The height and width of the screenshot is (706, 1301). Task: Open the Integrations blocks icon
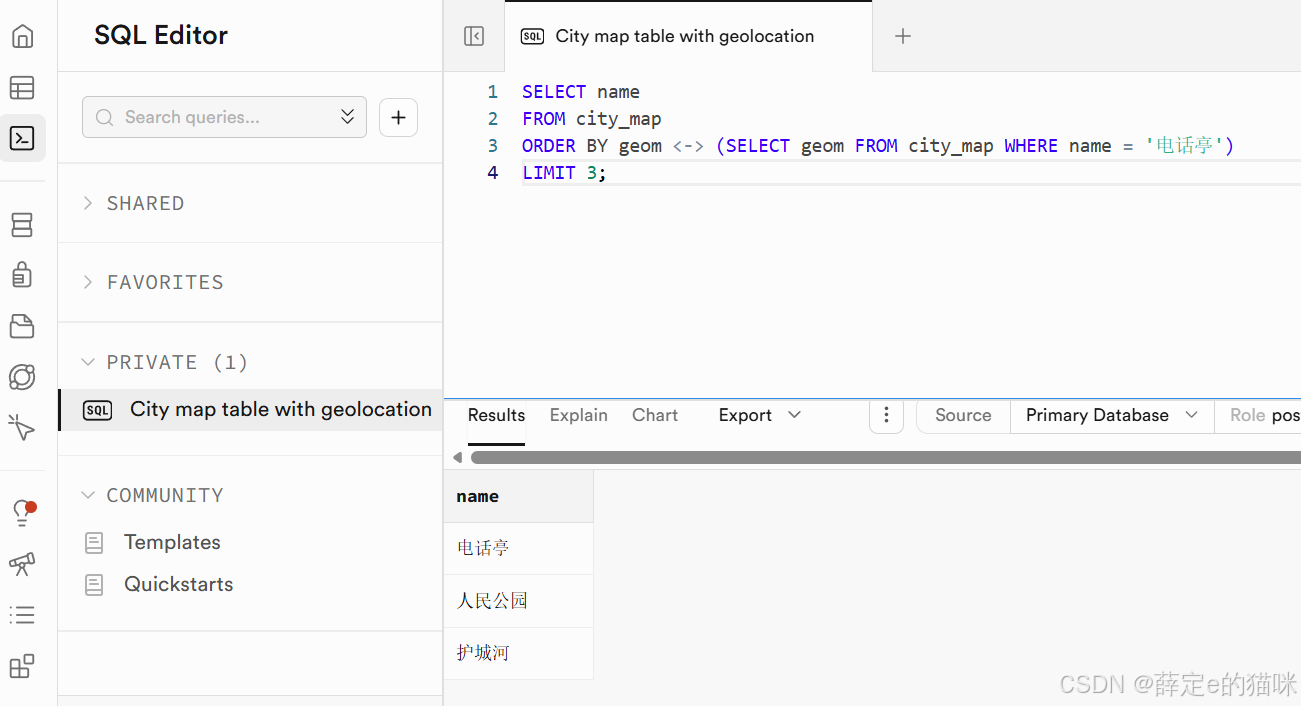pyautogui.click(x=22, y=666)
